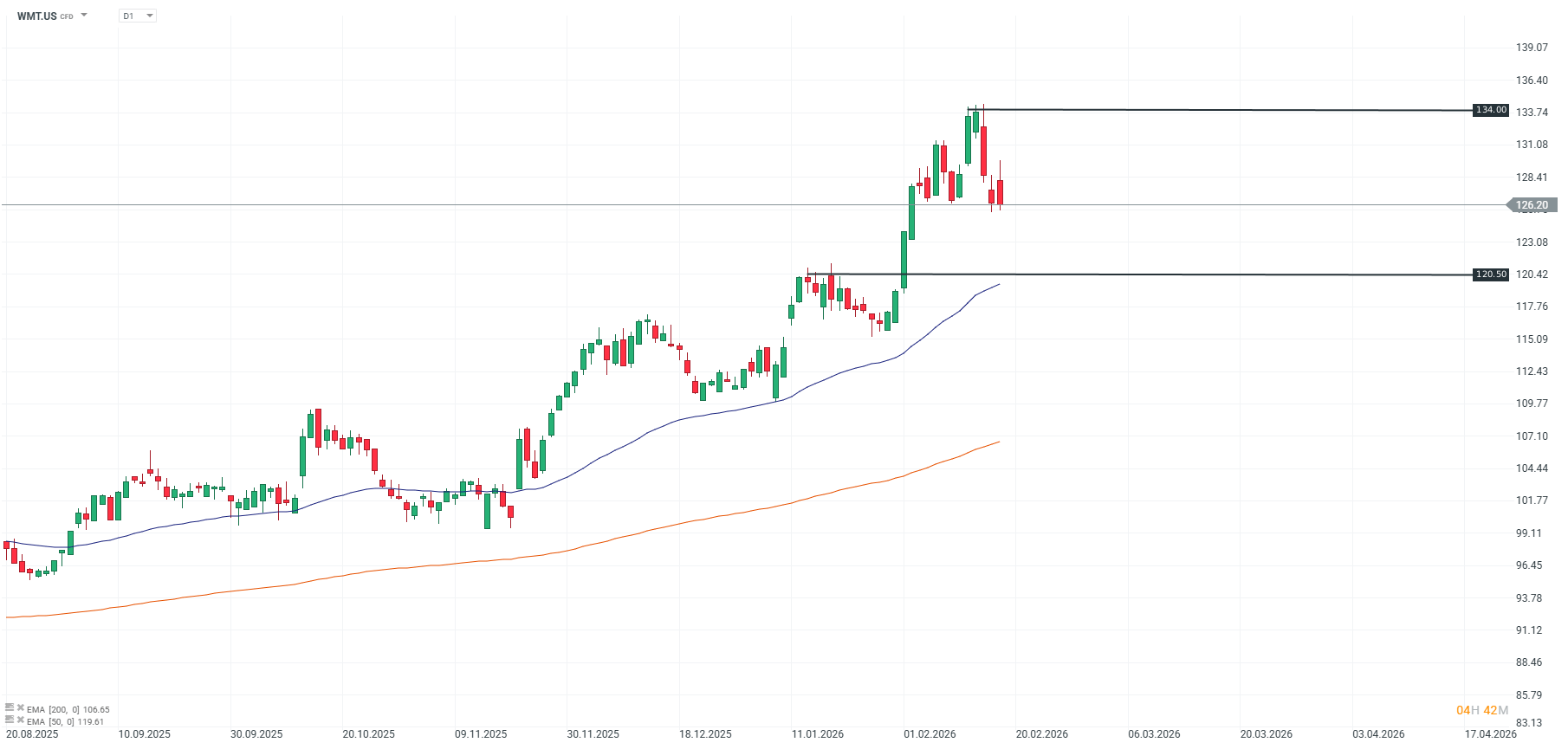Select the horizontal line at 134.00
Image resolution: width=1568 pixels, height=749 pixels.
click(x=1213, y=110)
